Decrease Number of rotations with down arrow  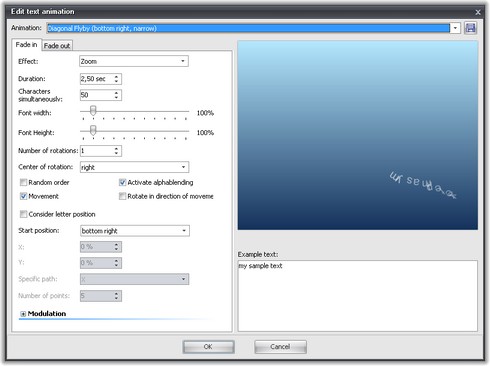(116, 153)
